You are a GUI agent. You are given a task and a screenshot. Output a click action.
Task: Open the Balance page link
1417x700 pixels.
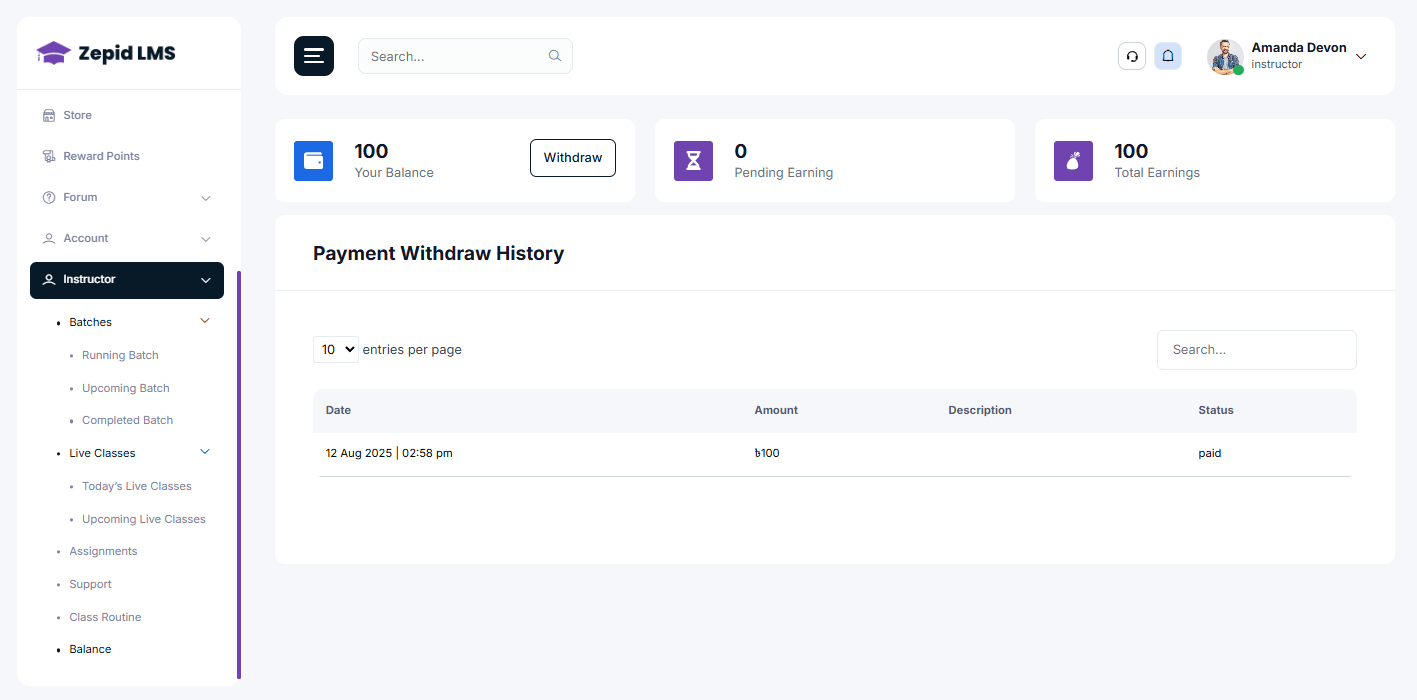click(x=90, y=648)
